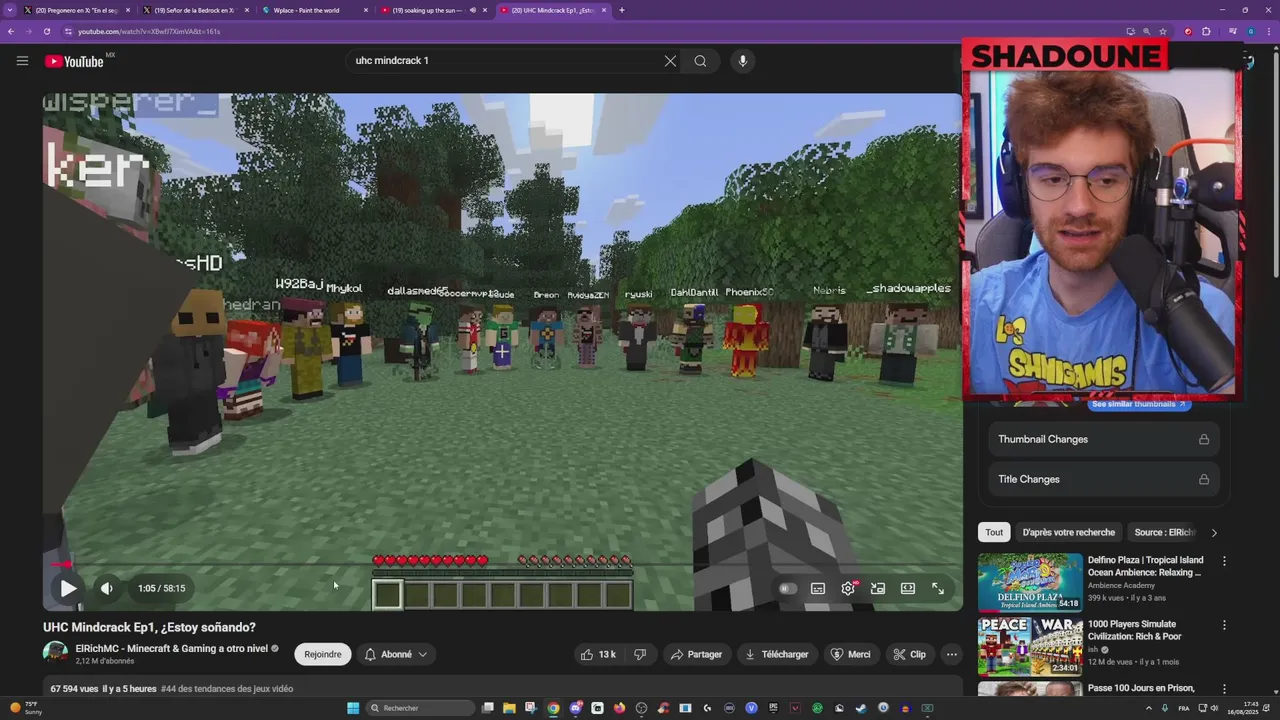Click the taskbar Rechercher search box
Screen dimensions: 1280x720
pyautogui.click(x=418, y=708)
